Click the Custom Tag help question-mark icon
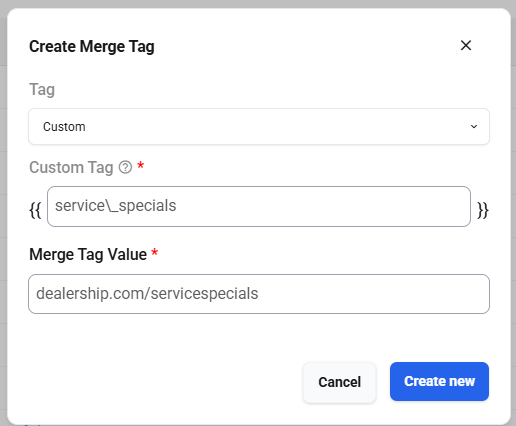This screenshot has width=516, height=426. pos(125,167)
